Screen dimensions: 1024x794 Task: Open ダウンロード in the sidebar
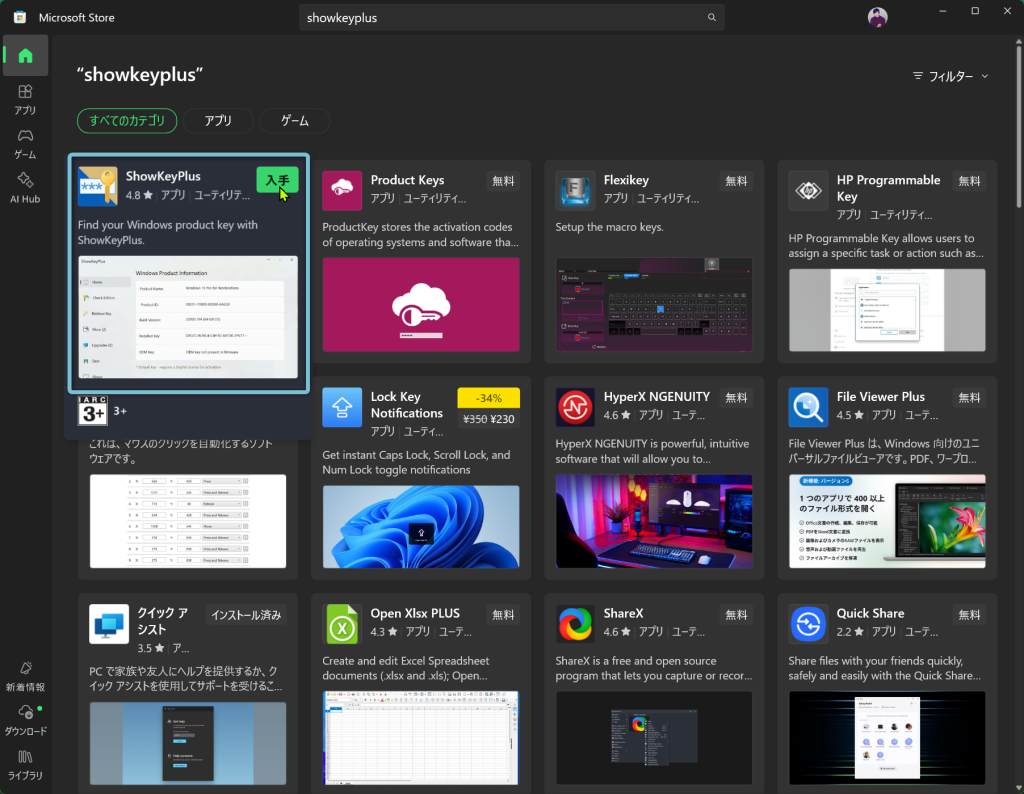pyautogui.click(x=25, y=721)
